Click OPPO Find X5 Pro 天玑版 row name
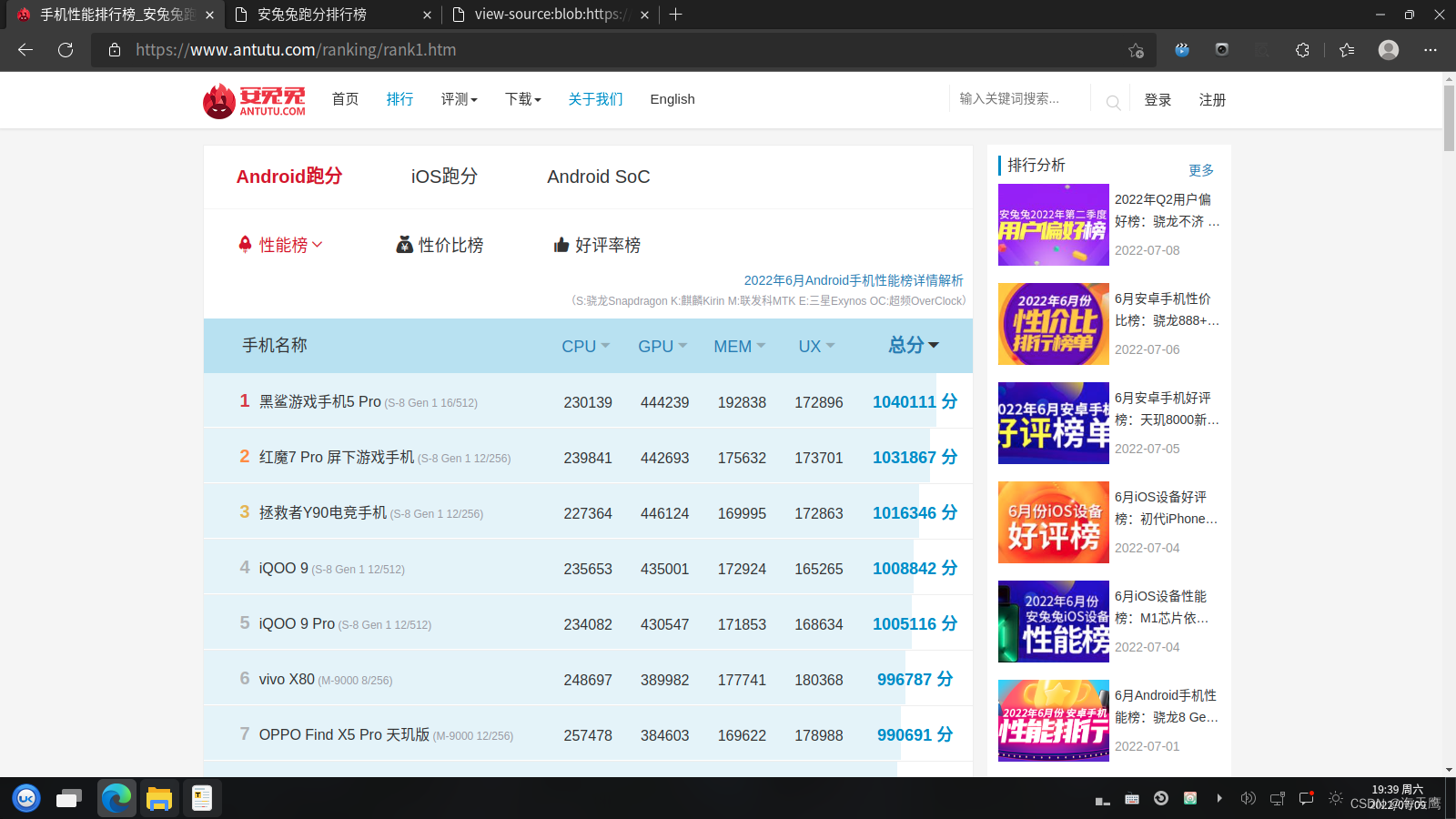Screen dimensions: 1456x819 point(344,734)
